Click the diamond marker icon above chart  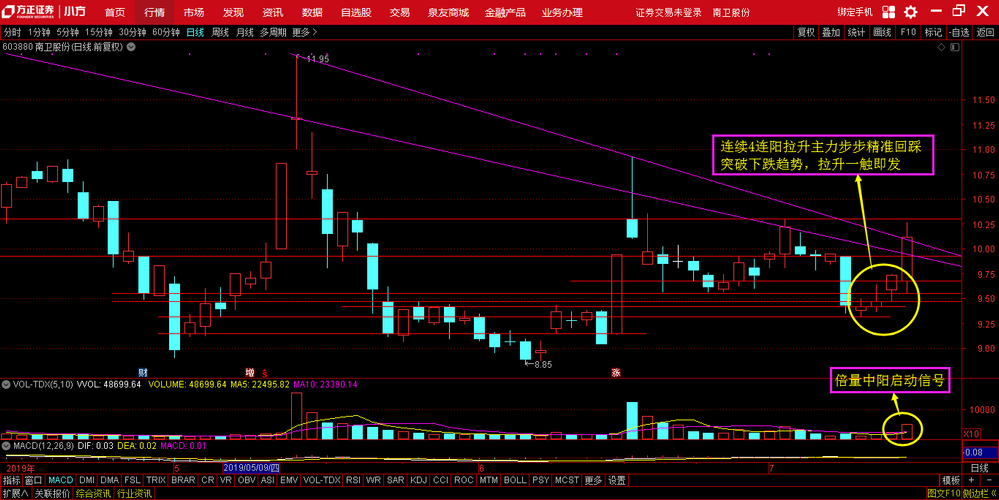[940, 46]
